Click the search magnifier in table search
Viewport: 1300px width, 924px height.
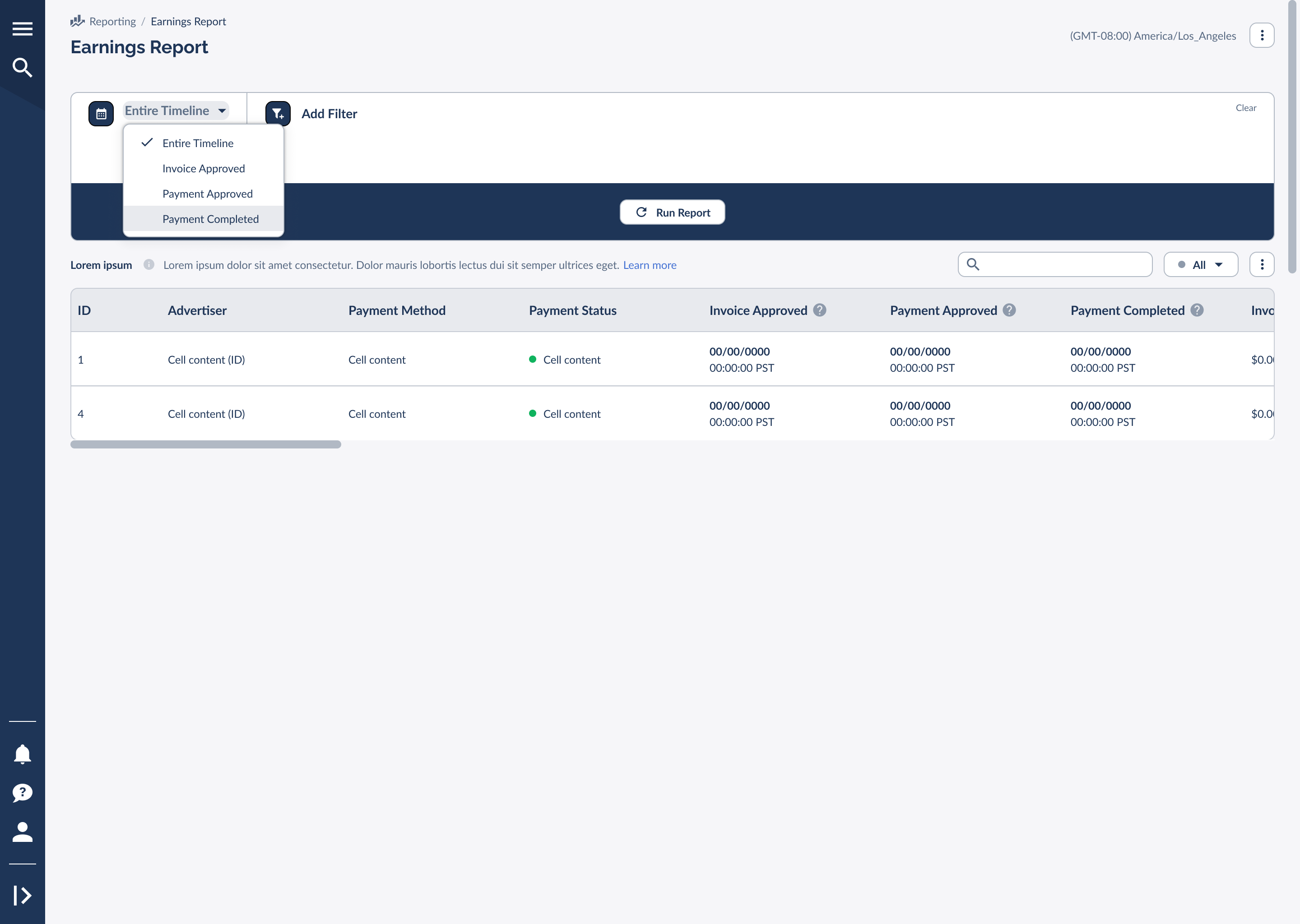[x=973, y=264]
